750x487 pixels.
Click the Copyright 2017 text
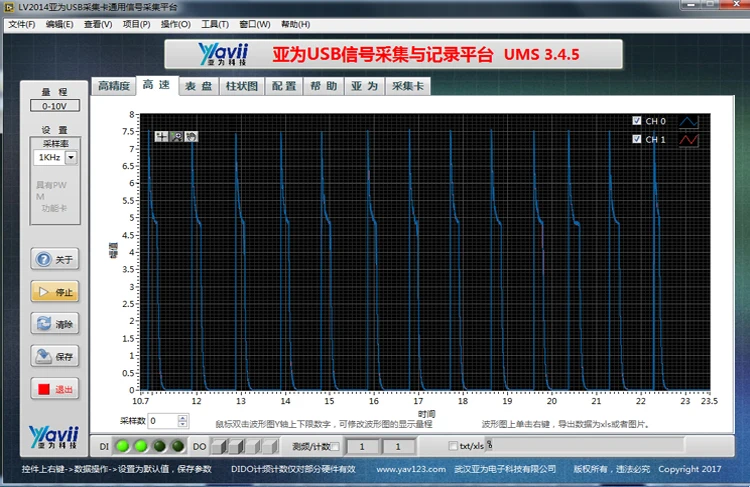689,469
